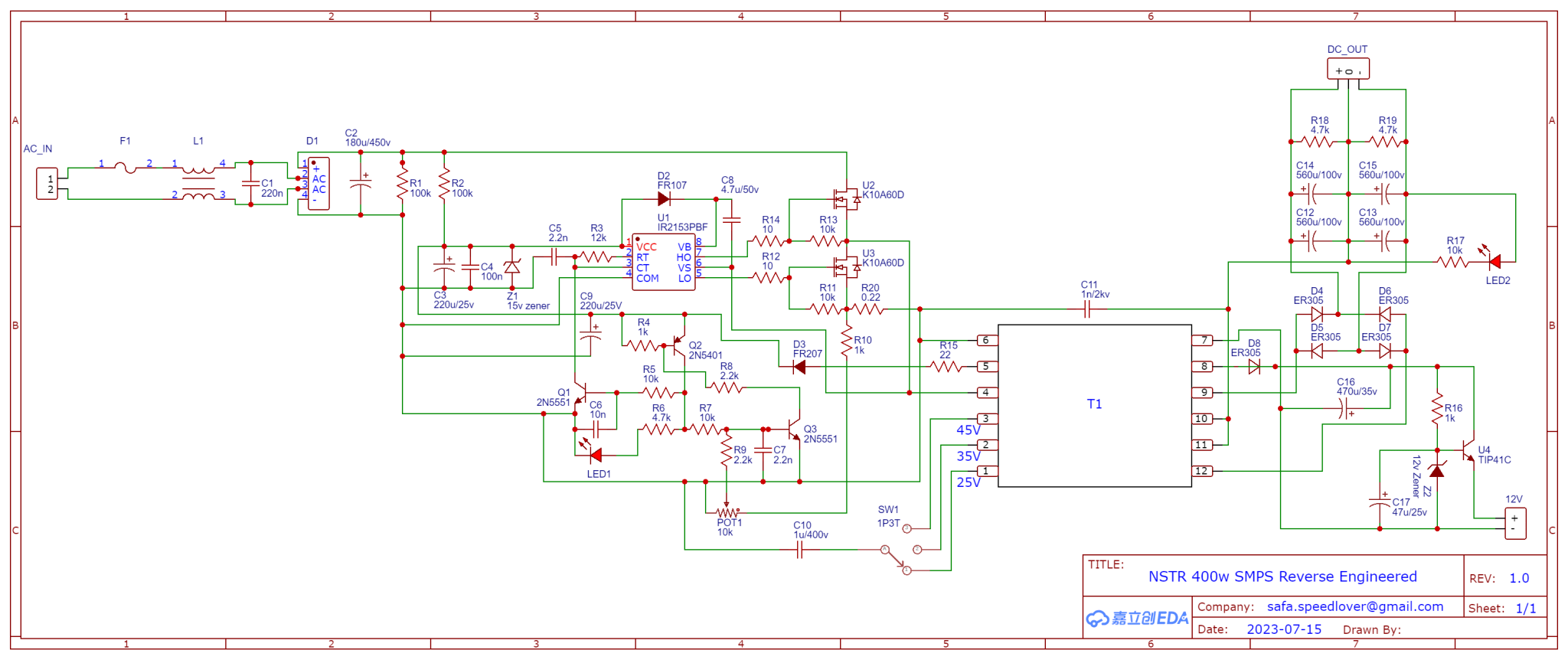Screen dimensions: 1568x660
Task: Click the 'C15 560u/100v' label
Action: tap(1381, 170)
